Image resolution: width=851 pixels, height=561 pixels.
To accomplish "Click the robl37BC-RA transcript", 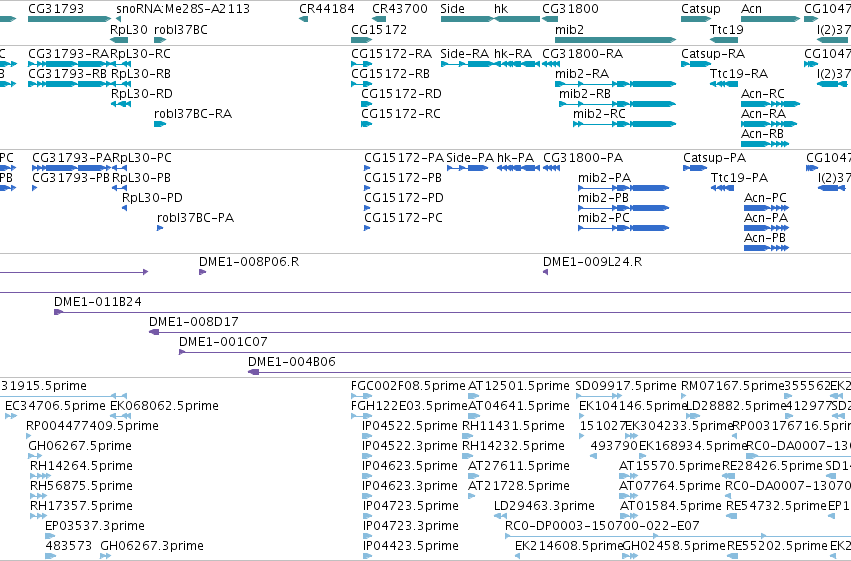I will coord(160,124).
